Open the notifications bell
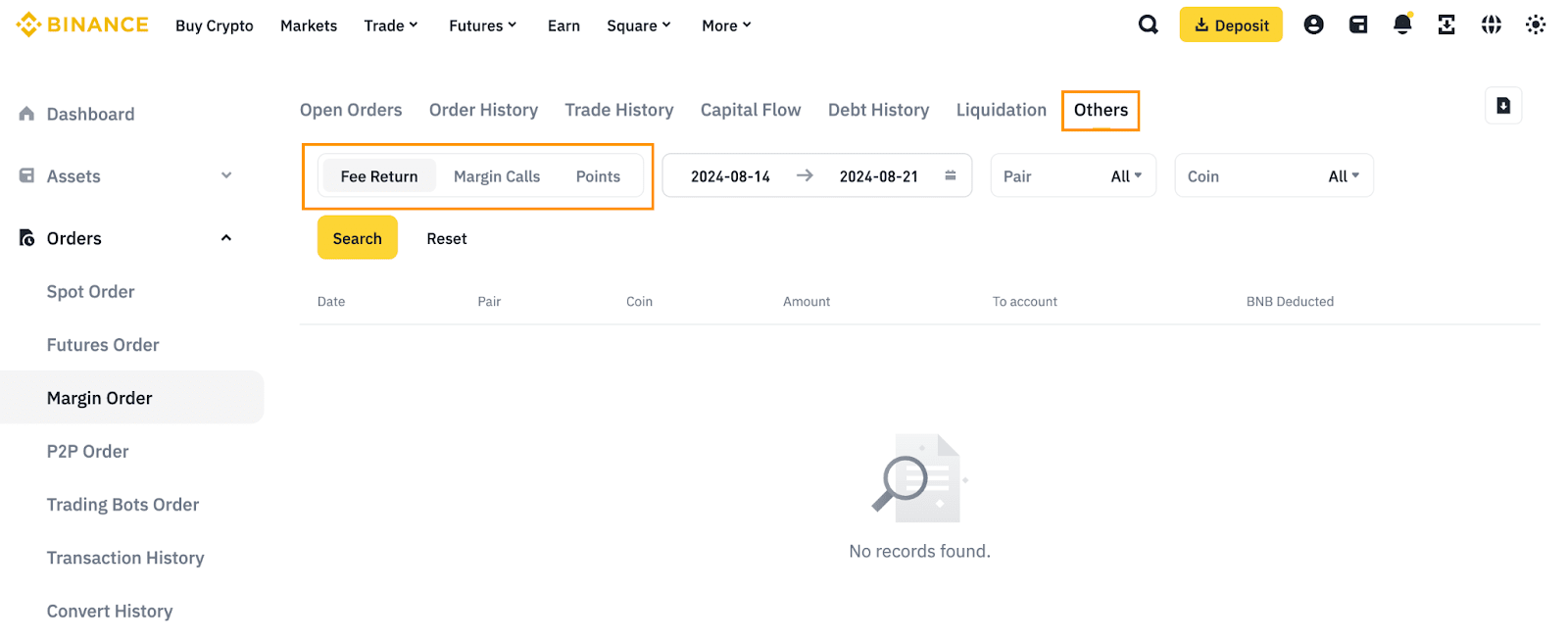Viewport: 1568px width, 642px height. (x=1402, y=25)
